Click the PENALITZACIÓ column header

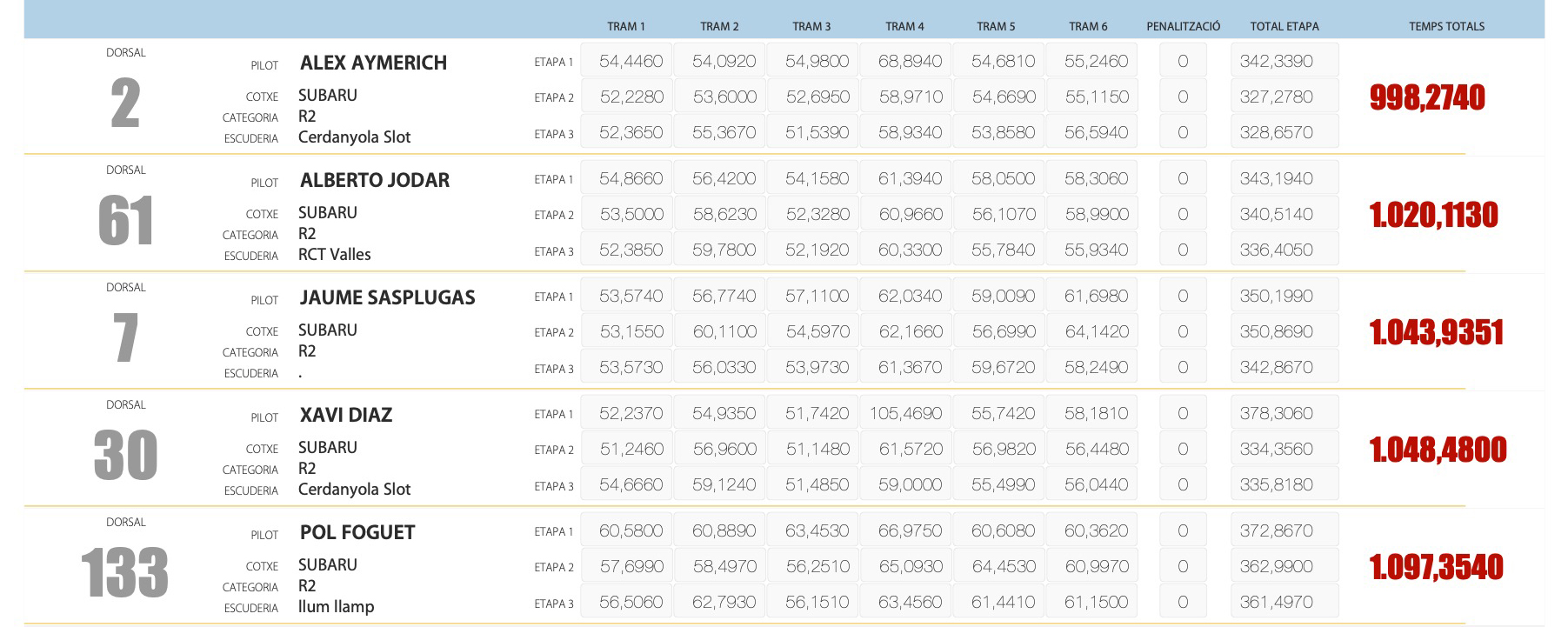[x=1183, y=26]
